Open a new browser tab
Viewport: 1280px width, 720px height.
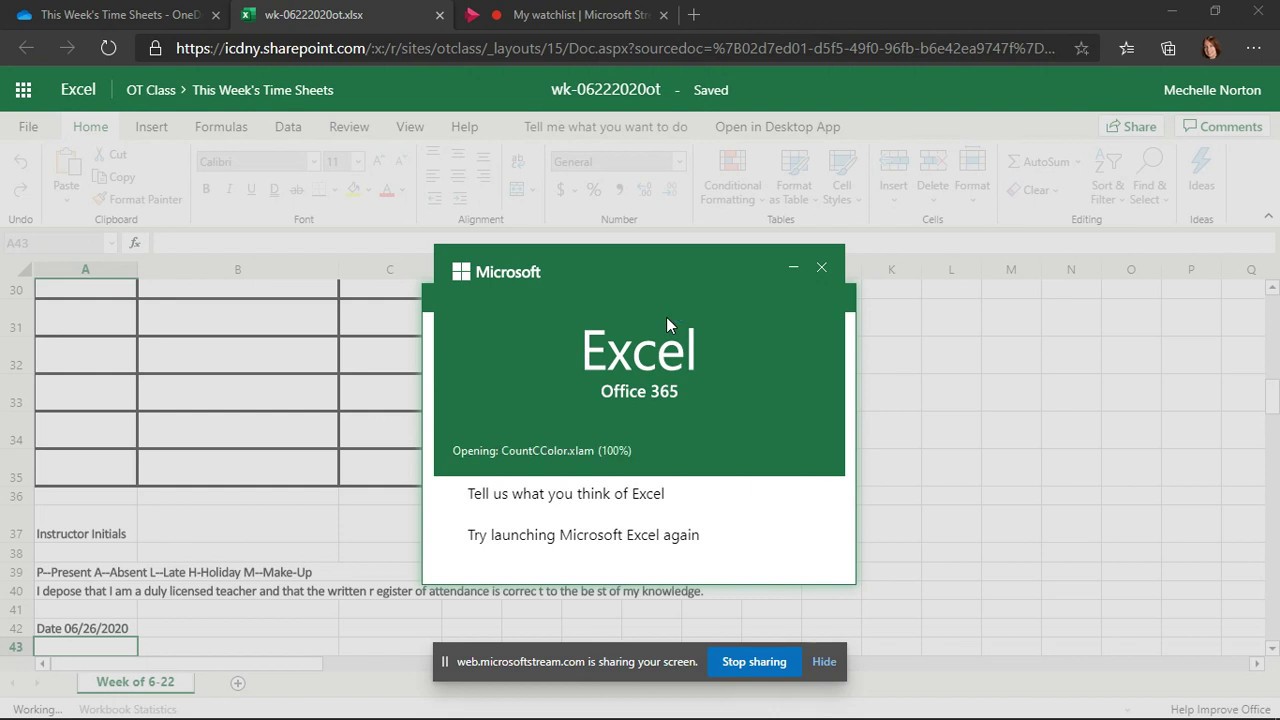click(694, 15)
